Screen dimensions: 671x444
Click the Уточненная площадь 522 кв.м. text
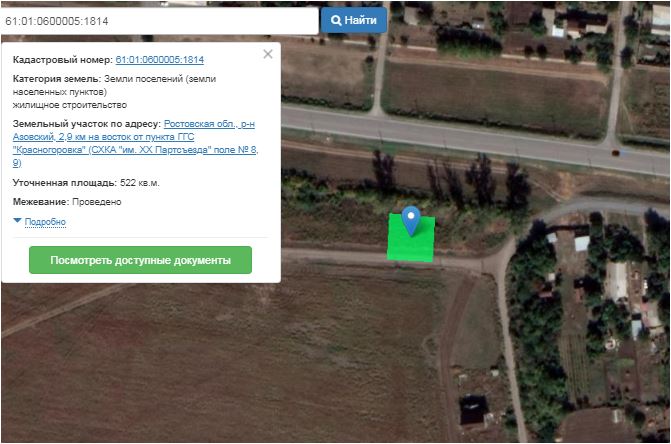click(x=86, y=183)
